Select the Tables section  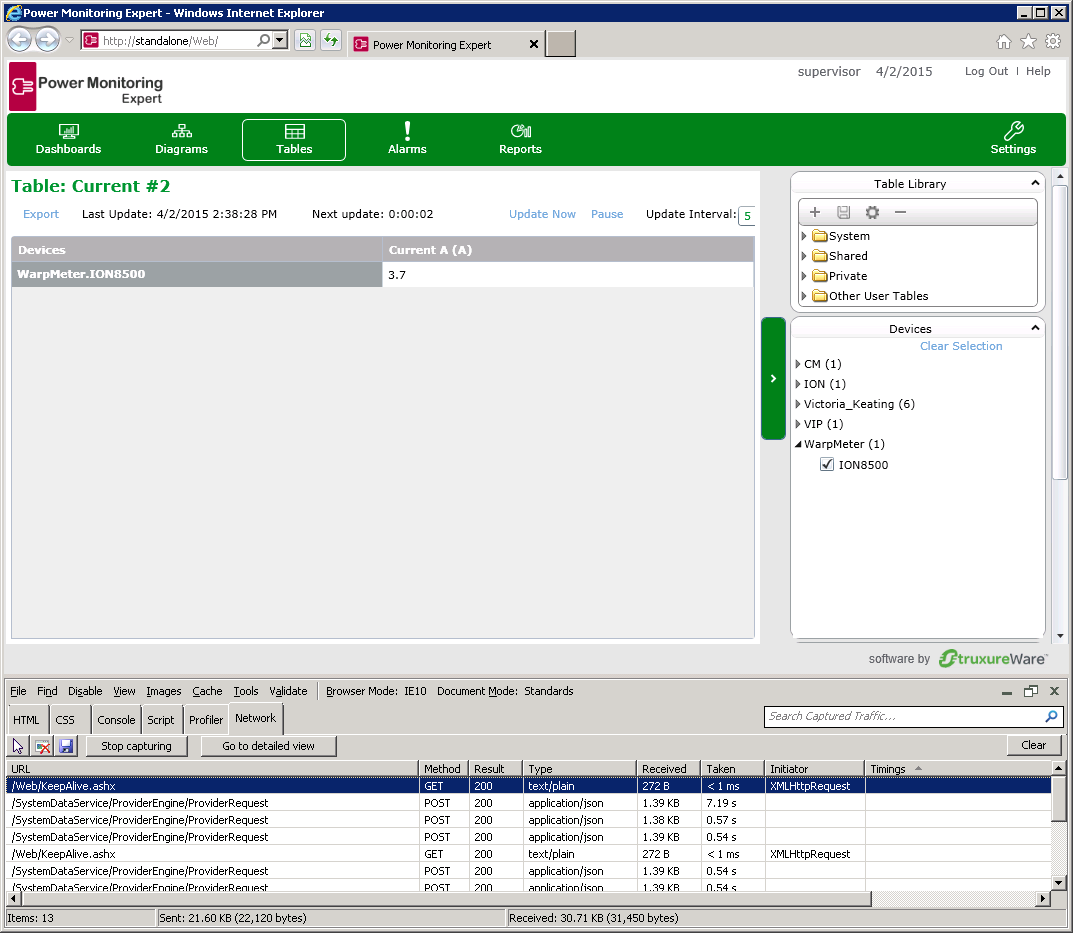294,140
